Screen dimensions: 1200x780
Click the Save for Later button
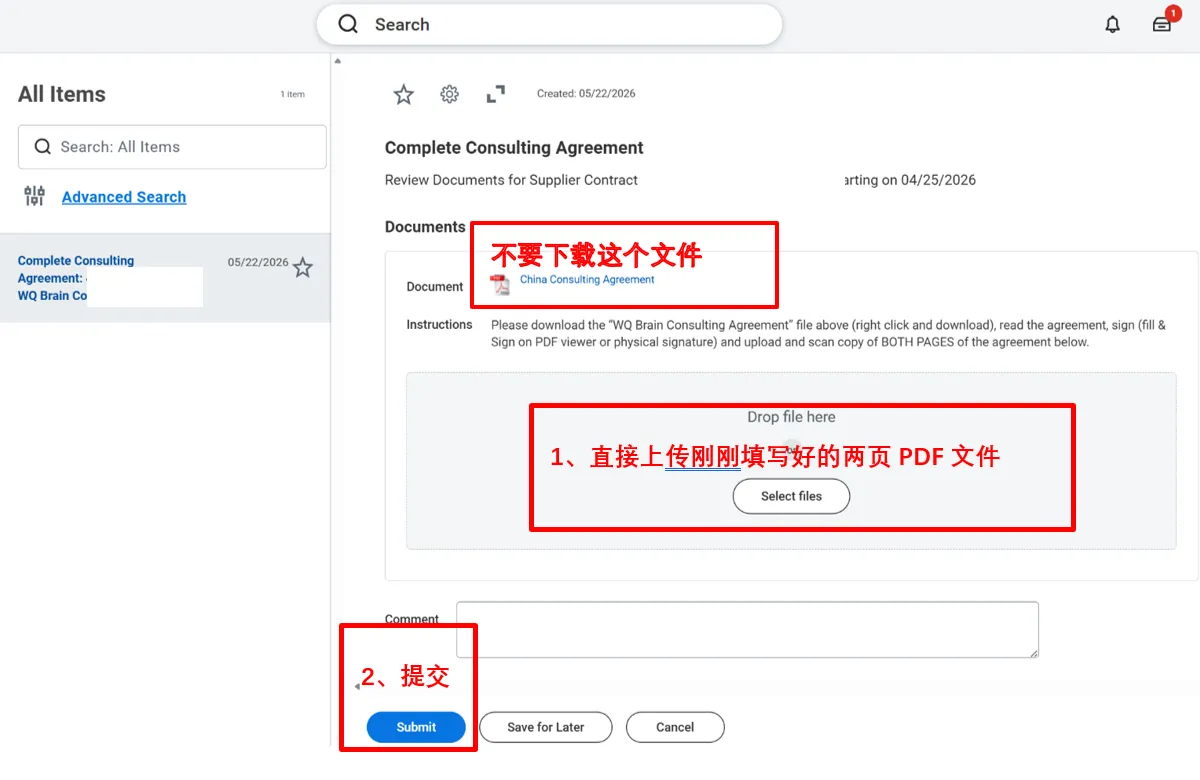546,727
